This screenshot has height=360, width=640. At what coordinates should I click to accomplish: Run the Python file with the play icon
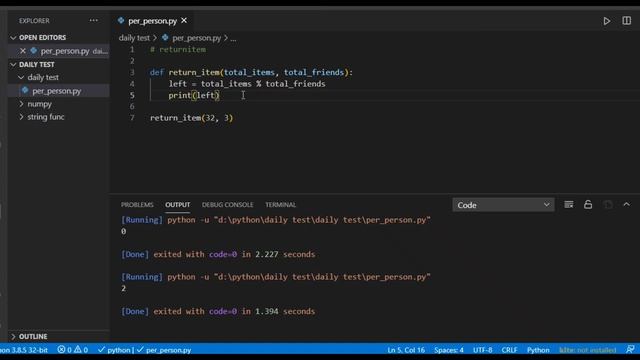tap(607, 21)
